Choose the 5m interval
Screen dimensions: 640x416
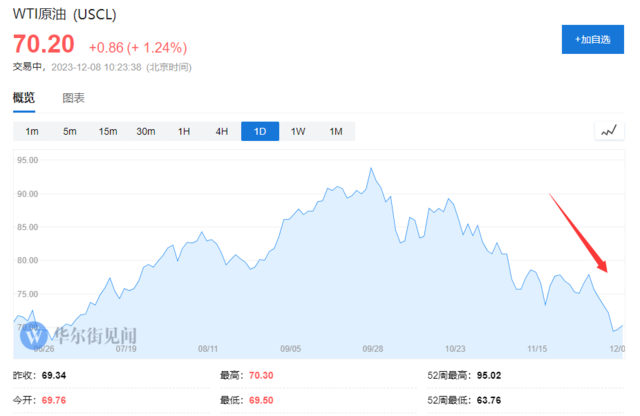pyautogui.click(x=70, y=132)
